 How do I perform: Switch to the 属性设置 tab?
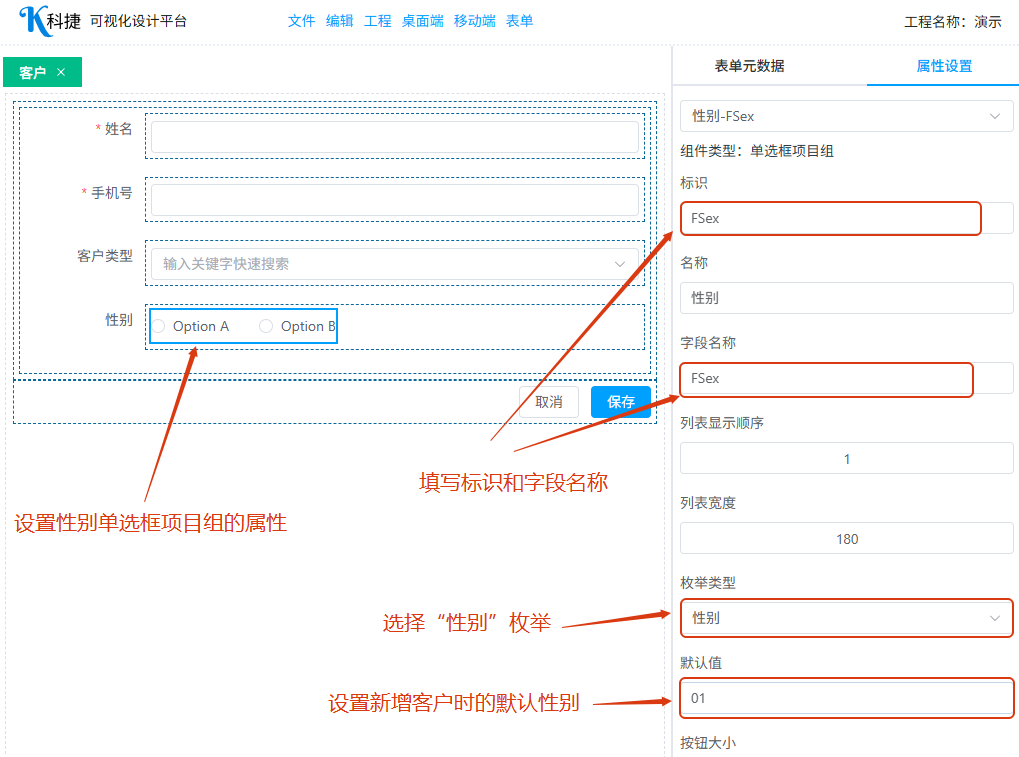[944, 66]
